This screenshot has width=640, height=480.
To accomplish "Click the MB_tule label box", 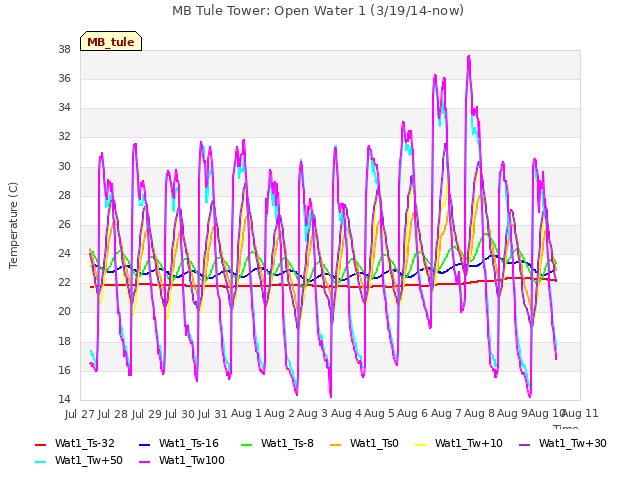I will 111,41.
